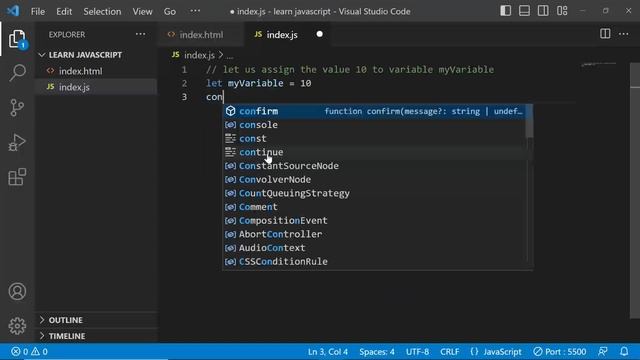
Task: Click the comment on line 1
Action: [x=350, y=69]
